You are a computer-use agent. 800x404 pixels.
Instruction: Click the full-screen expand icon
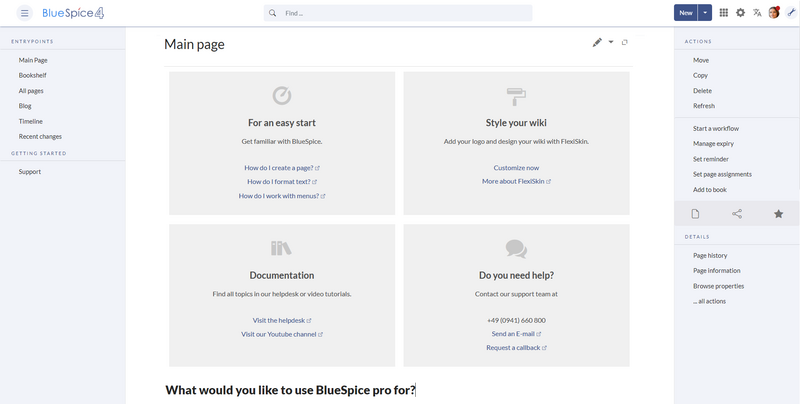(x=624, y=42)
